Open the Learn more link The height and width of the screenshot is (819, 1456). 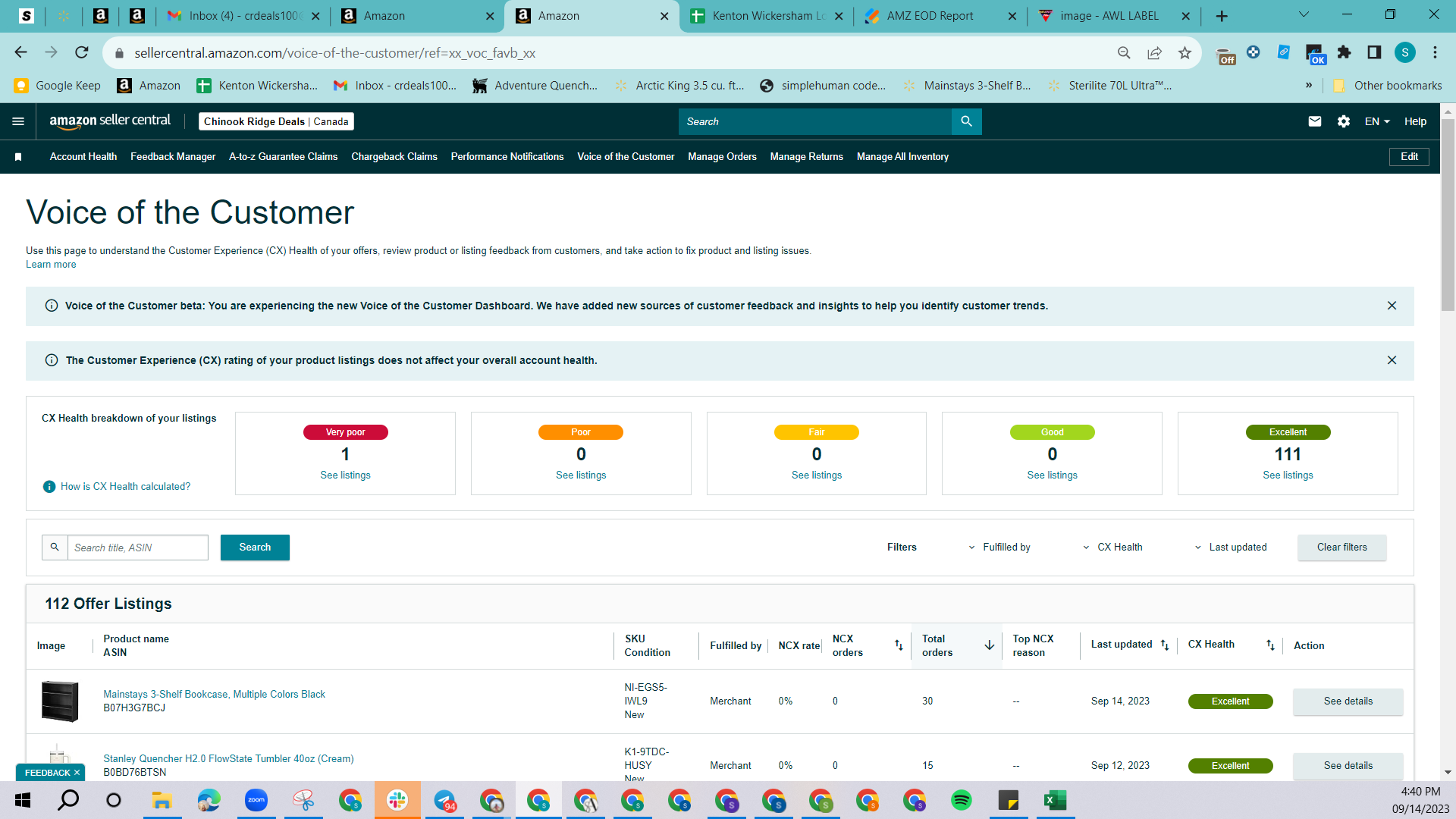[x=51, y=265]
